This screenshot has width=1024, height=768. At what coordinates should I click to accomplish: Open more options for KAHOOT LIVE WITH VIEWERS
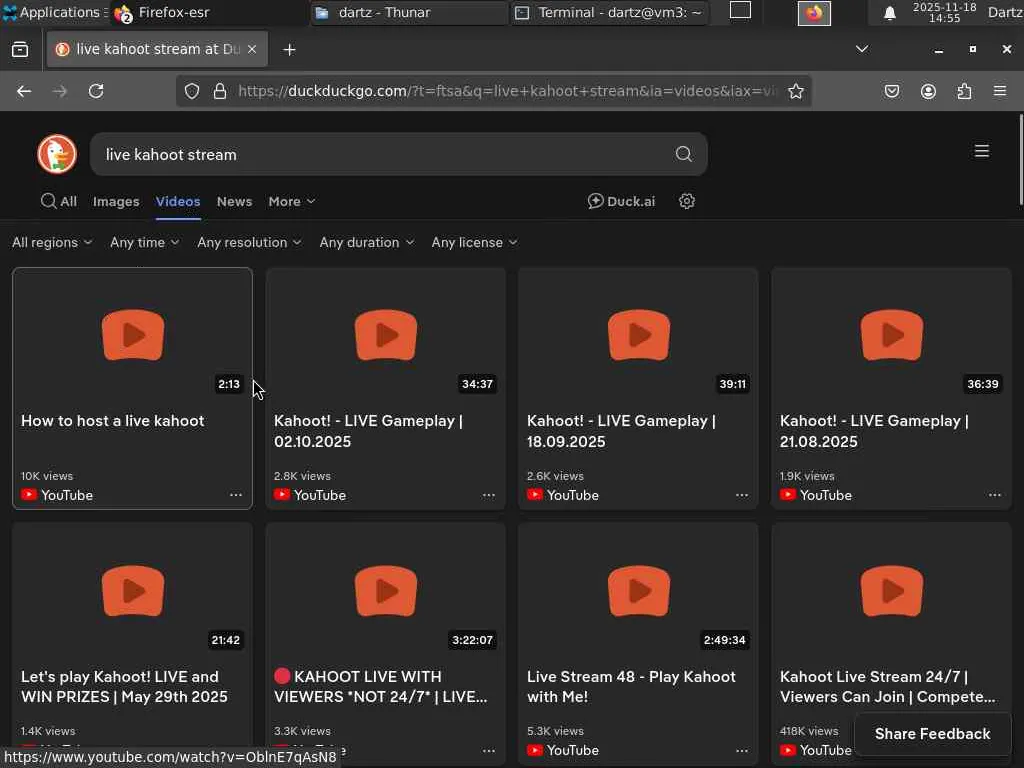(x=488, y=751)
